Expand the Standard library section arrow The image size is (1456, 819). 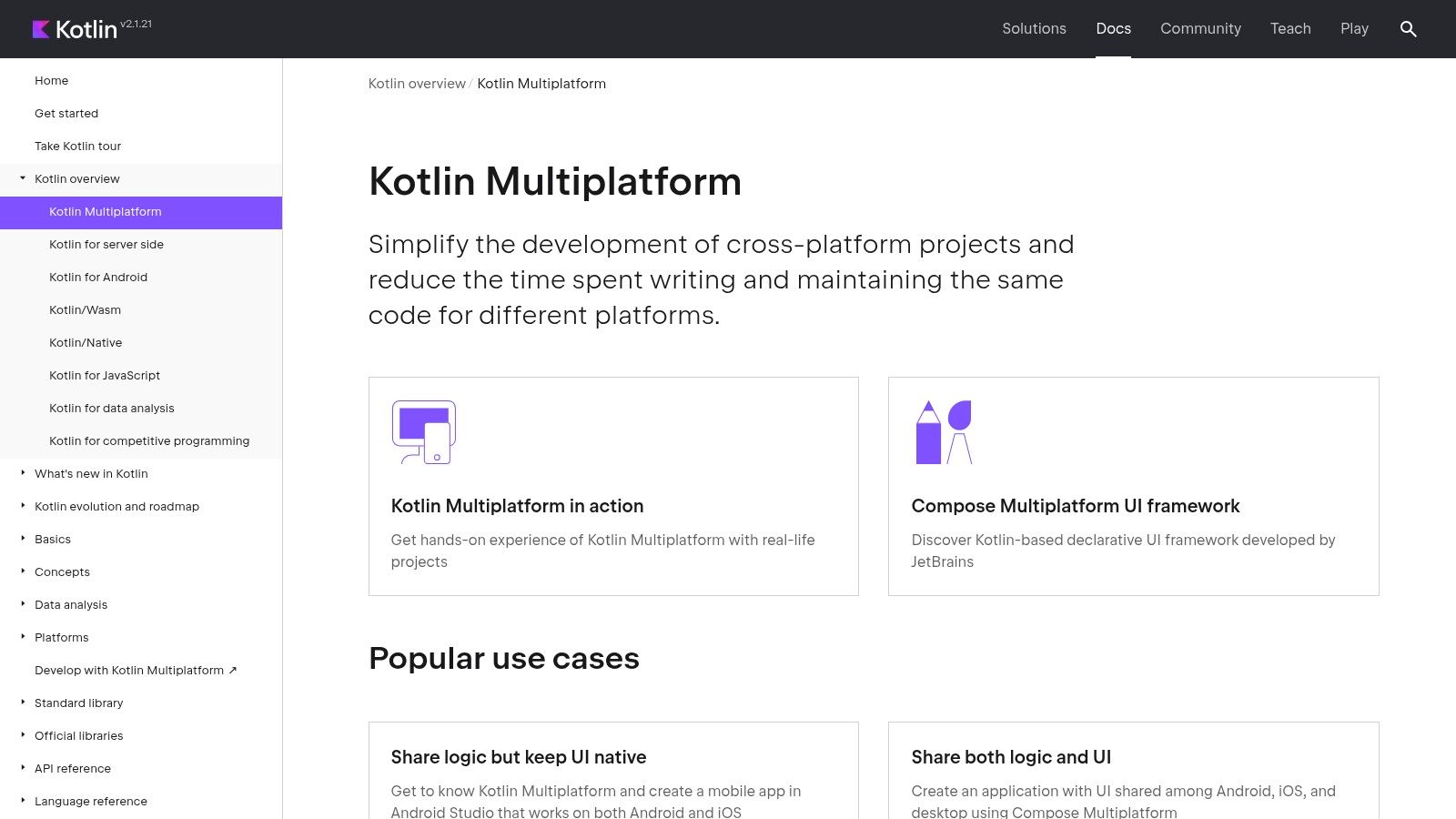(23, 703)
